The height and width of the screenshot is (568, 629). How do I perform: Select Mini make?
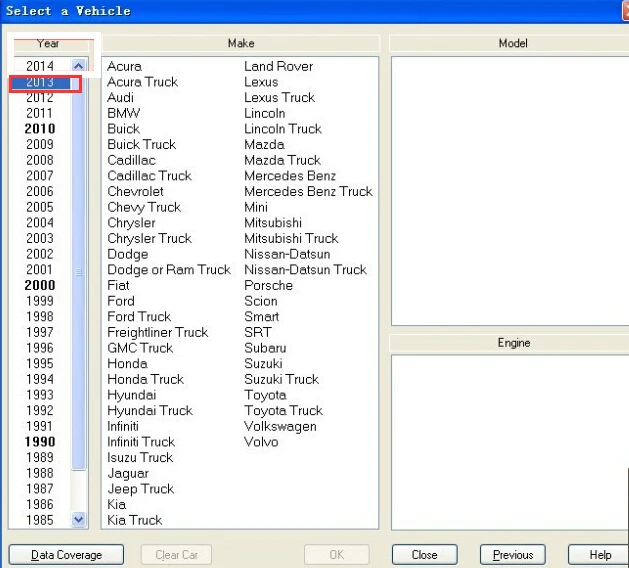[x=256, y=207]
